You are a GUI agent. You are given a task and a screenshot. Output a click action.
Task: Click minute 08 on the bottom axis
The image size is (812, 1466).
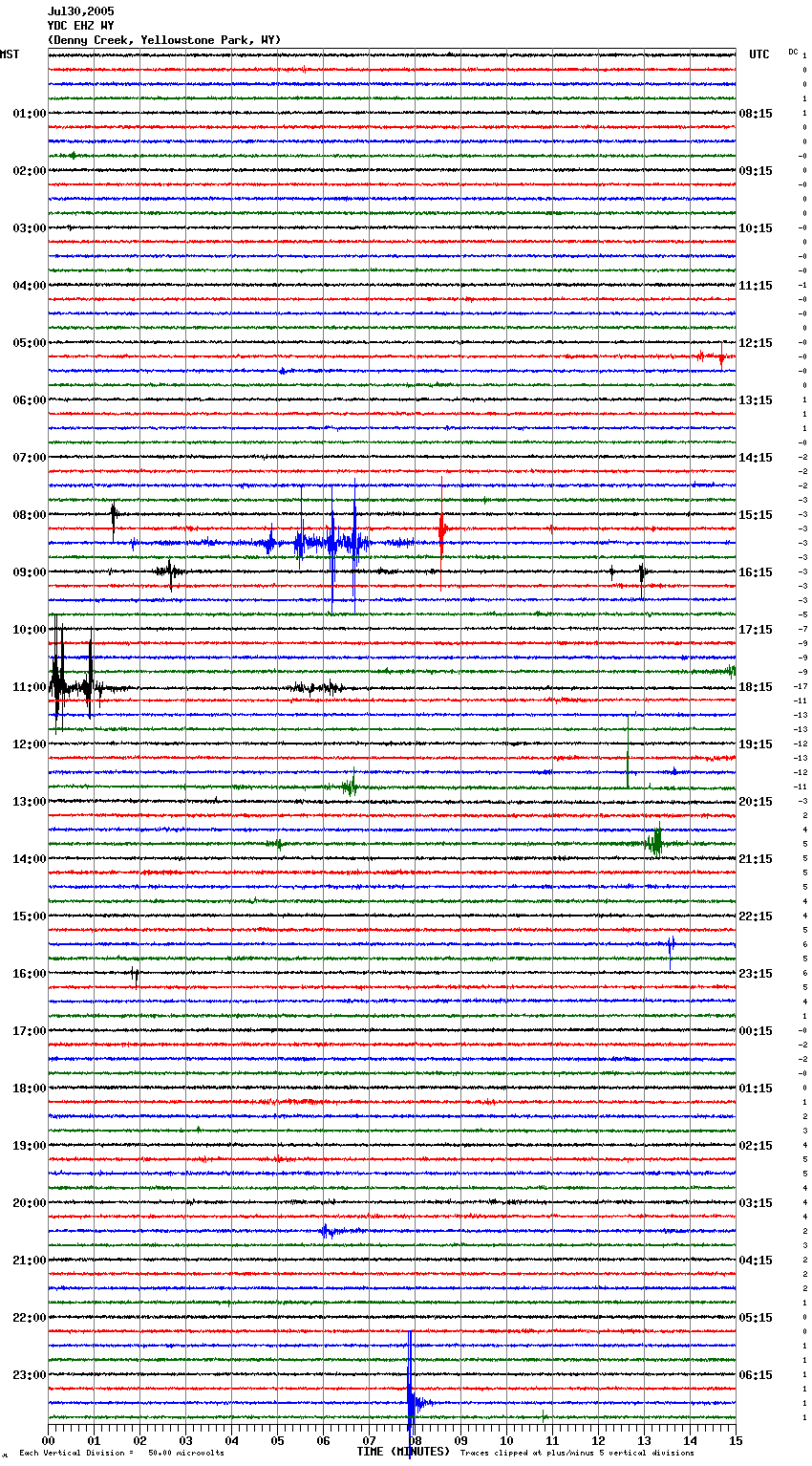coord(415,1440)
